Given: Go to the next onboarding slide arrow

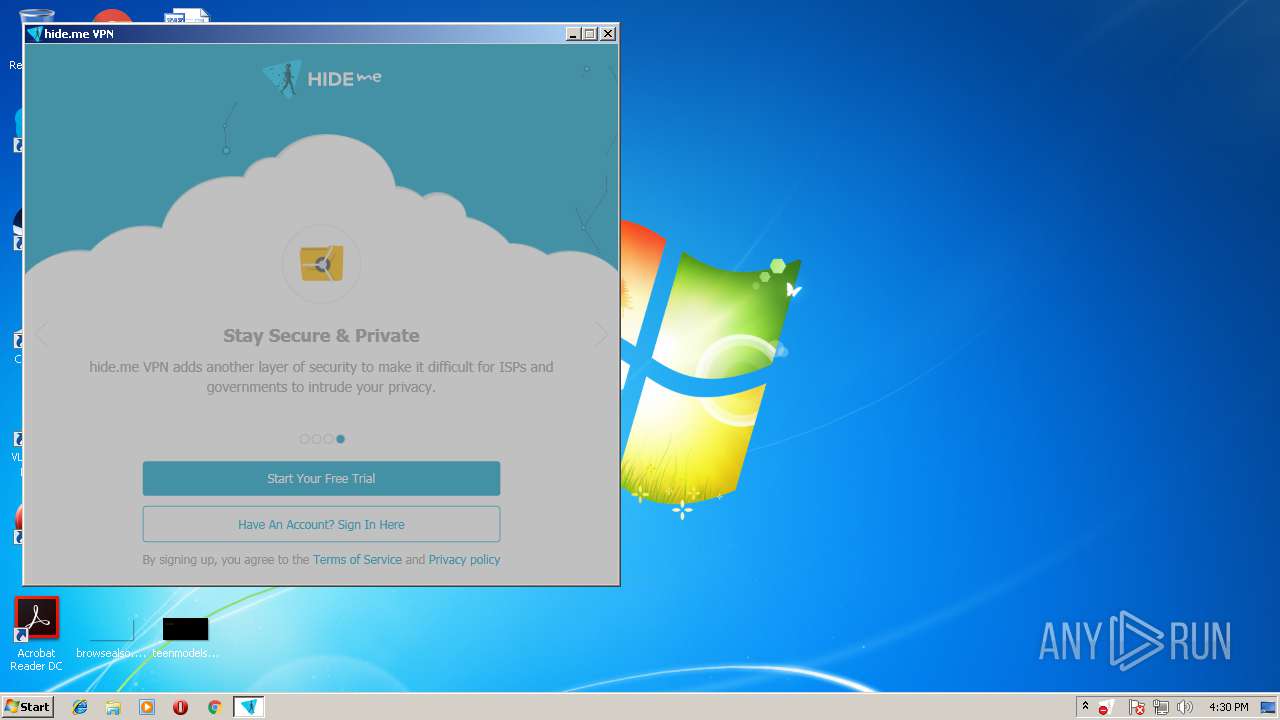Looking at the screenshot, I should 601,335.
